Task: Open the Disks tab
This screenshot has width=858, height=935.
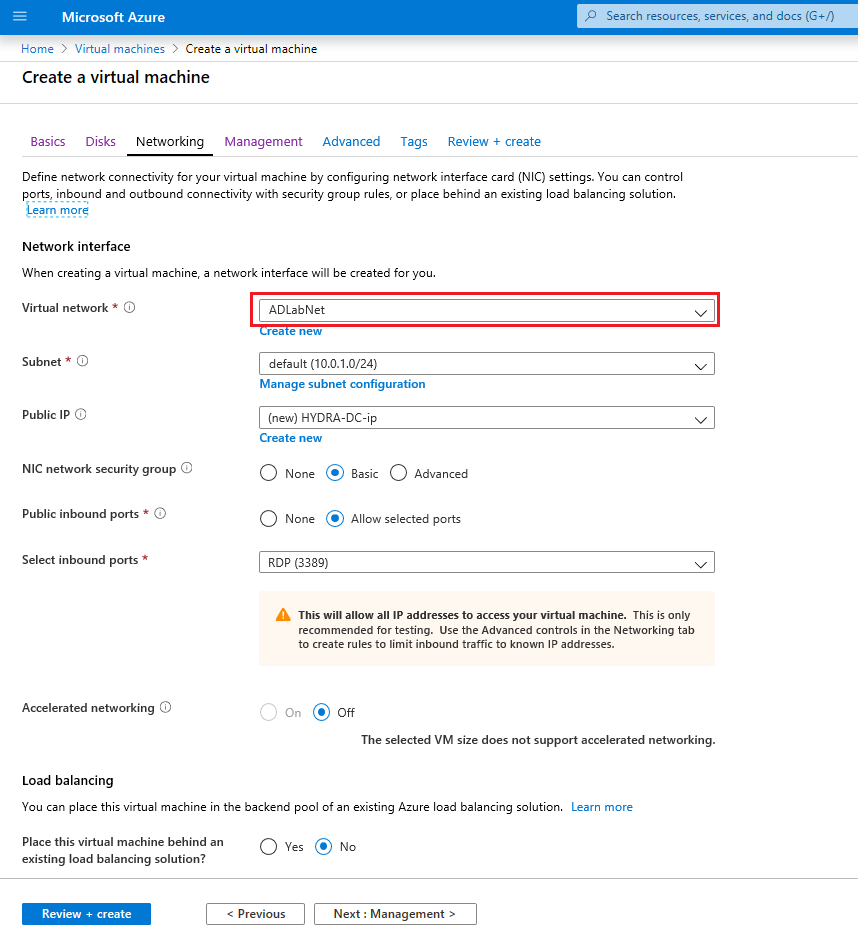Action: [x=101, y=142]
